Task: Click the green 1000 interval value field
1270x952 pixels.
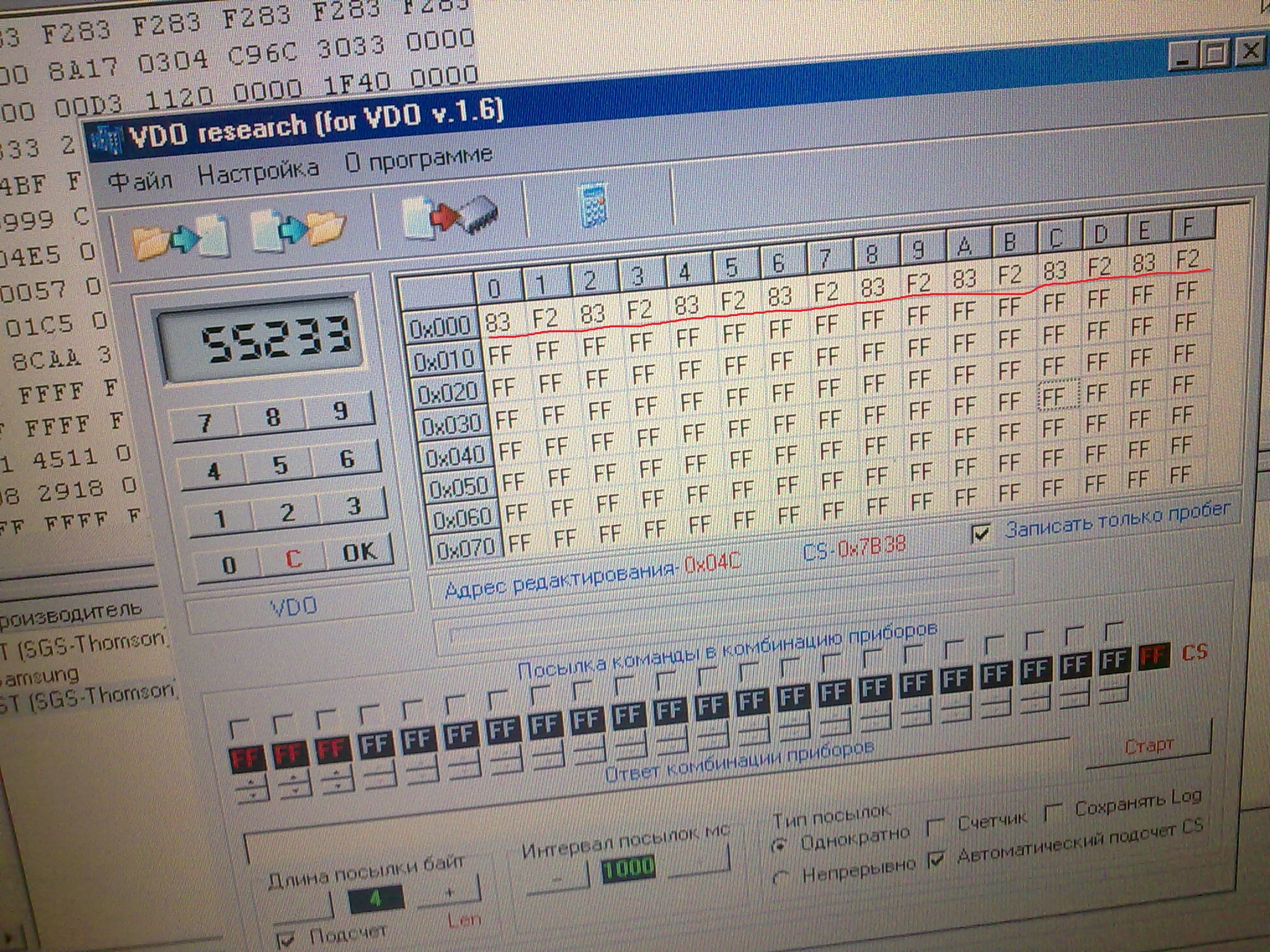Action: tap(628, 868)
